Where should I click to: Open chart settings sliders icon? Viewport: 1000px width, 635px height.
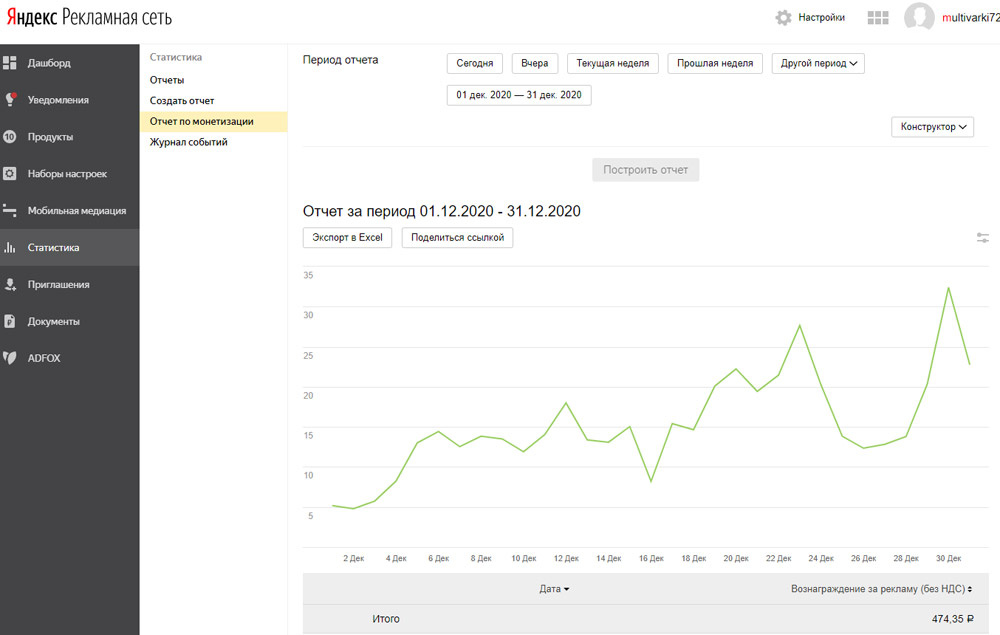point(983,238)
